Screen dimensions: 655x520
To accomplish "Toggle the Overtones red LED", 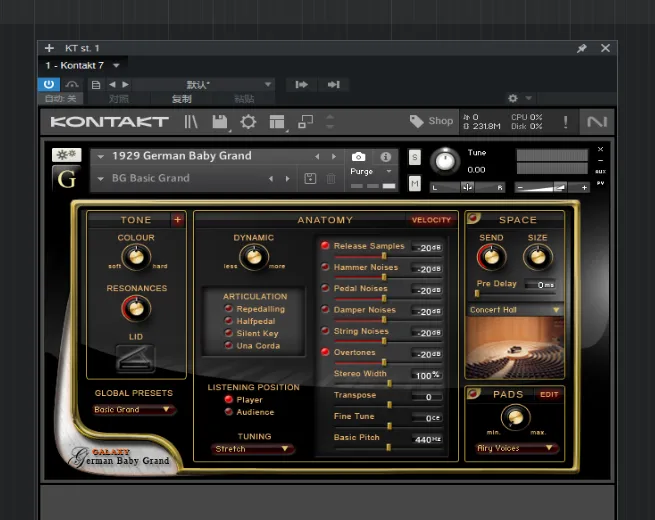I will (x=325, y=352).
